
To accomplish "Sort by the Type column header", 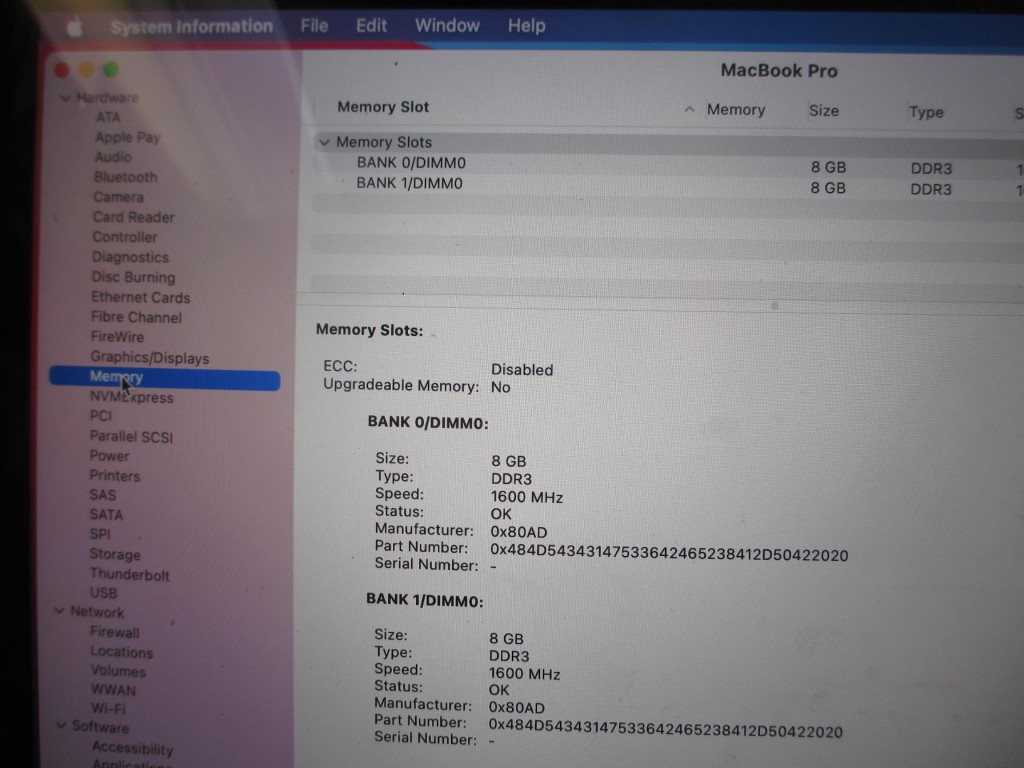I will pos(926,112).
